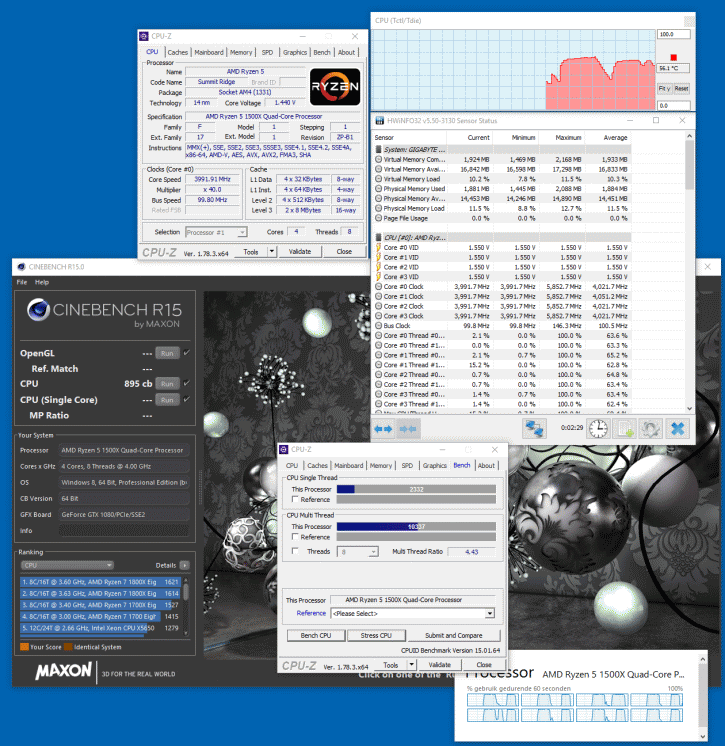Click the Virtual Memory Committed sensor icon
This screenshot has width=725, height=746.
coord(379,159)
